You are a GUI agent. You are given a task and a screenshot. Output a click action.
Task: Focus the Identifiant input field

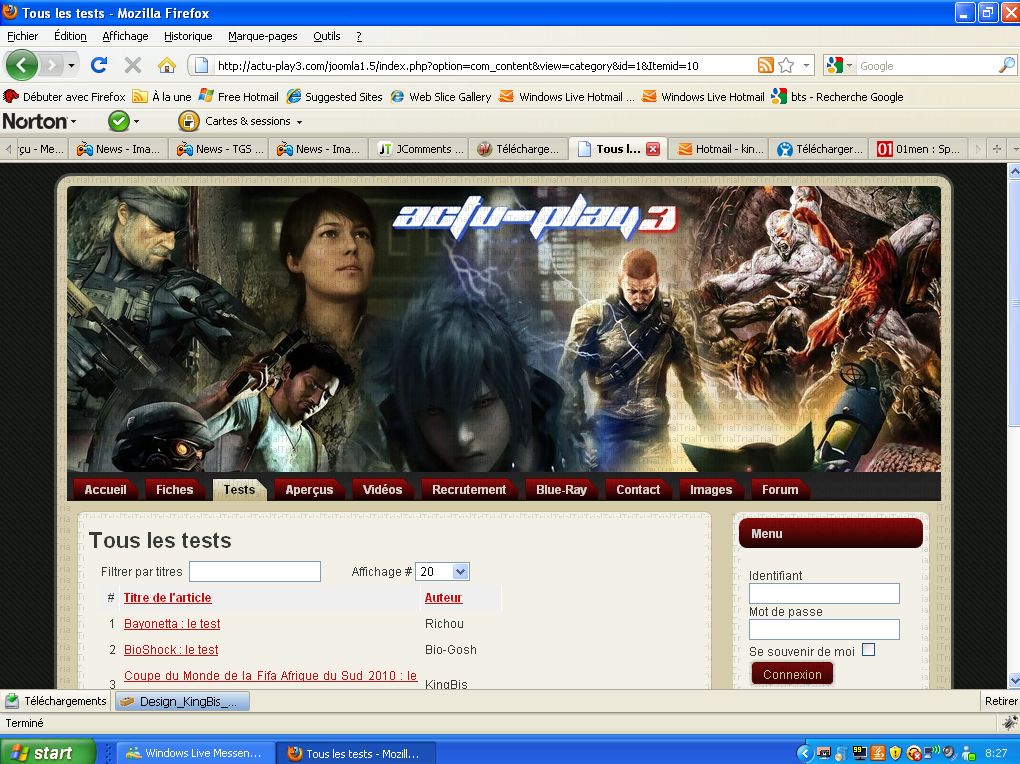(824, 593)
